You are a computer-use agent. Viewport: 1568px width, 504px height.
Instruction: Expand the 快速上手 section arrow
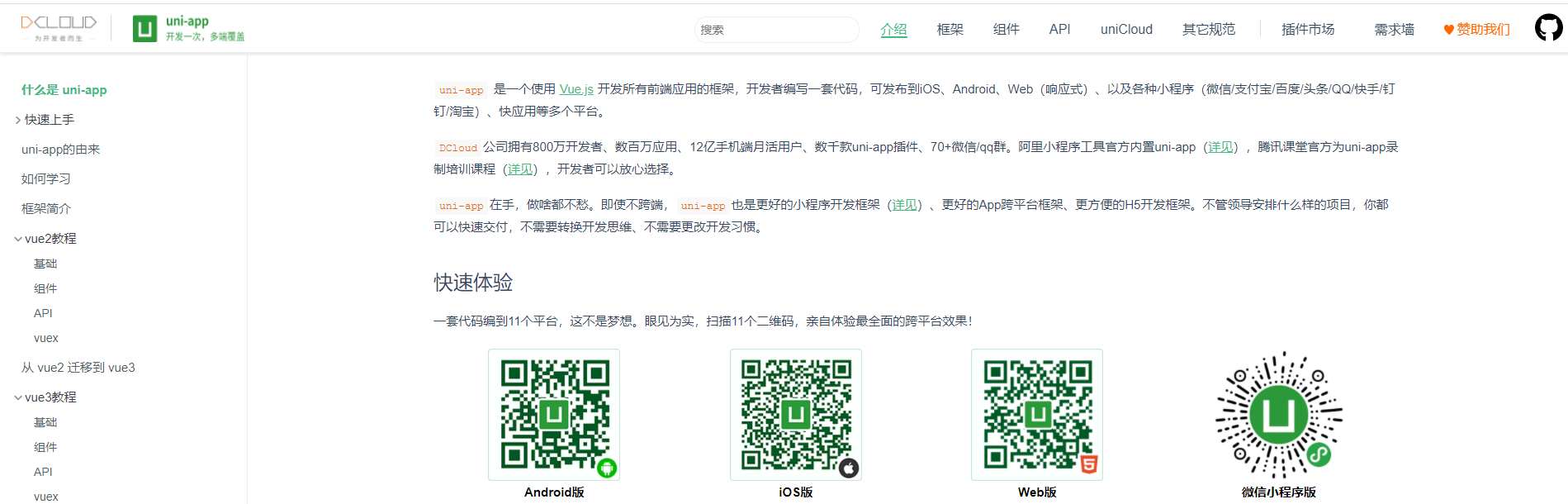[x=18, y=120]
